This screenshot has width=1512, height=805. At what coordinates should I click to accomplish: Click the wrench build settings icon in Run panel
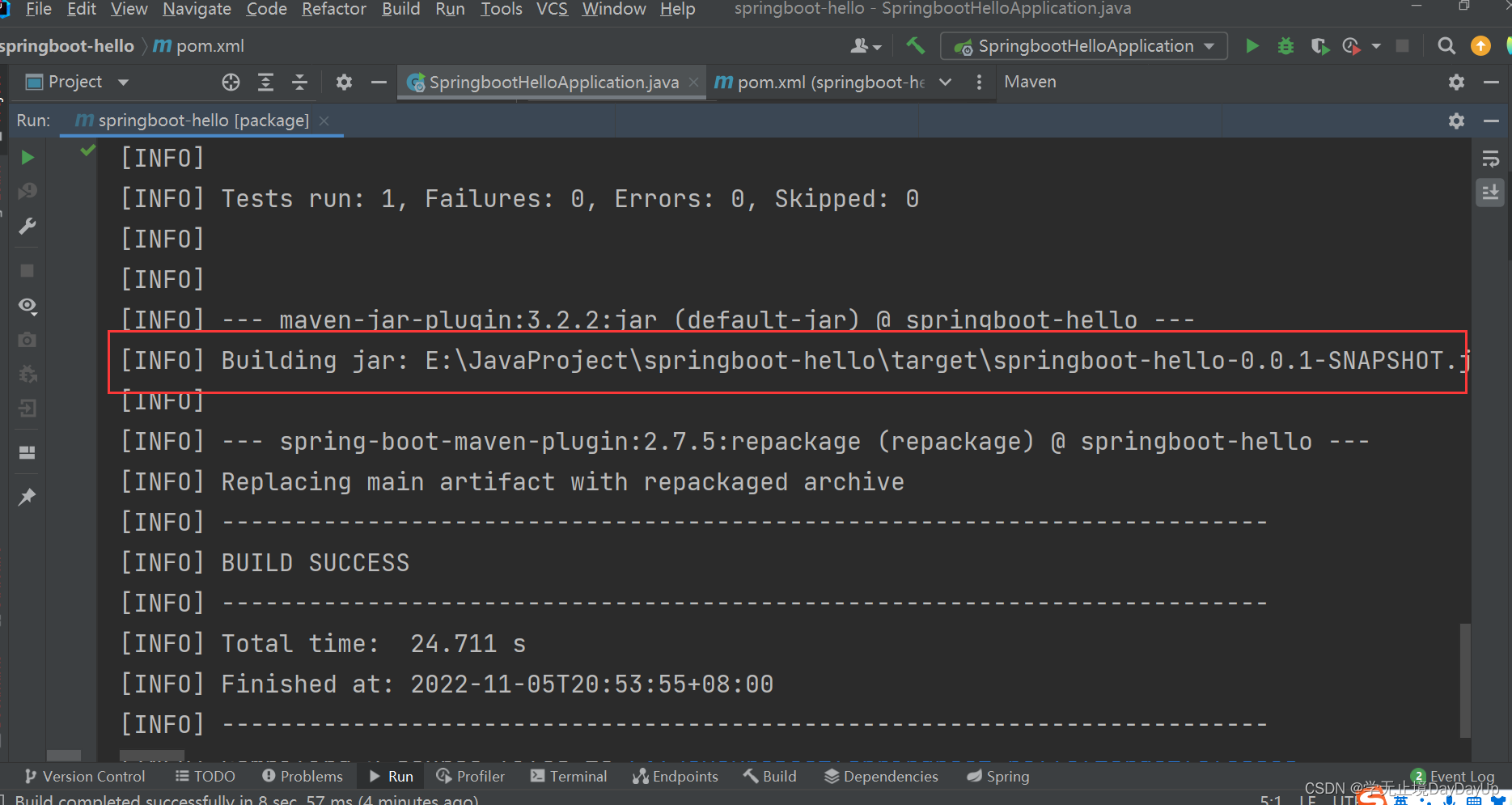[x=28, y=226]
